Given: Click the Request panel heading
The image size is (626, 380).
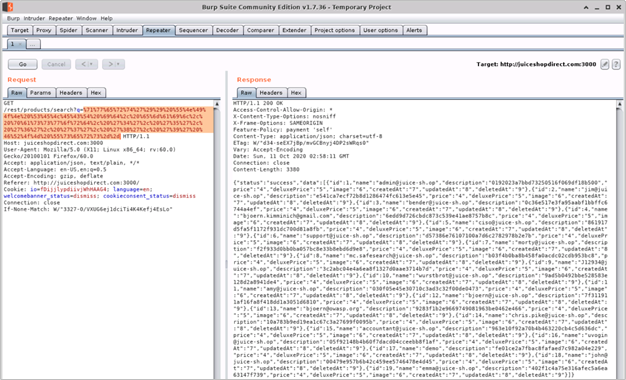Looking at the screenshot, I should pos(22,80).
